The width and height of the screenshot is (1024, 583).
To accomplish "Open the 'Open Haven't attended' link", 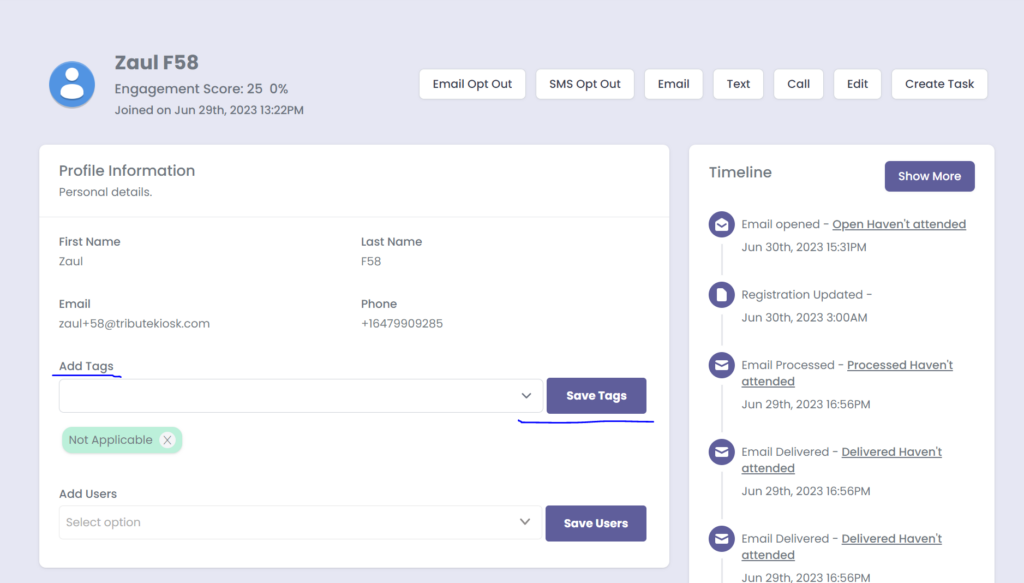I will coord(899,225).
